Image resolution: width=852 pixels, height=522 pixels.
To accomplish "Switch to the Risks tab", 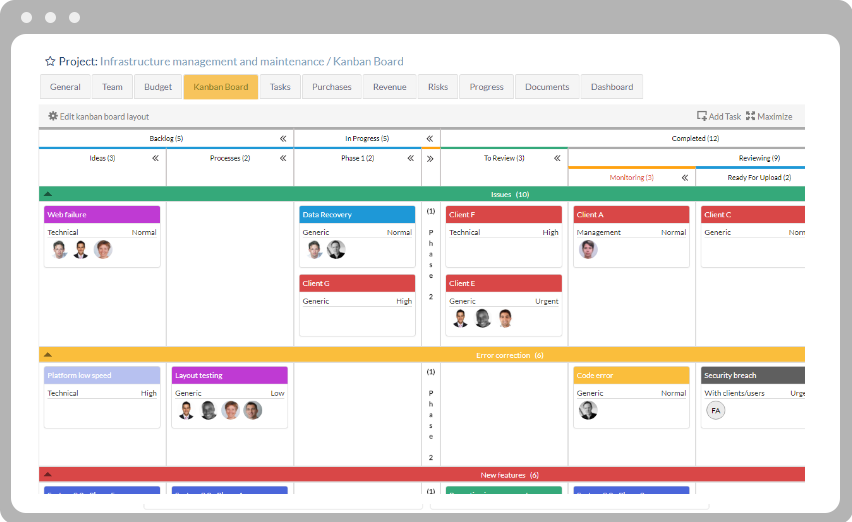I will pos(438,87).
